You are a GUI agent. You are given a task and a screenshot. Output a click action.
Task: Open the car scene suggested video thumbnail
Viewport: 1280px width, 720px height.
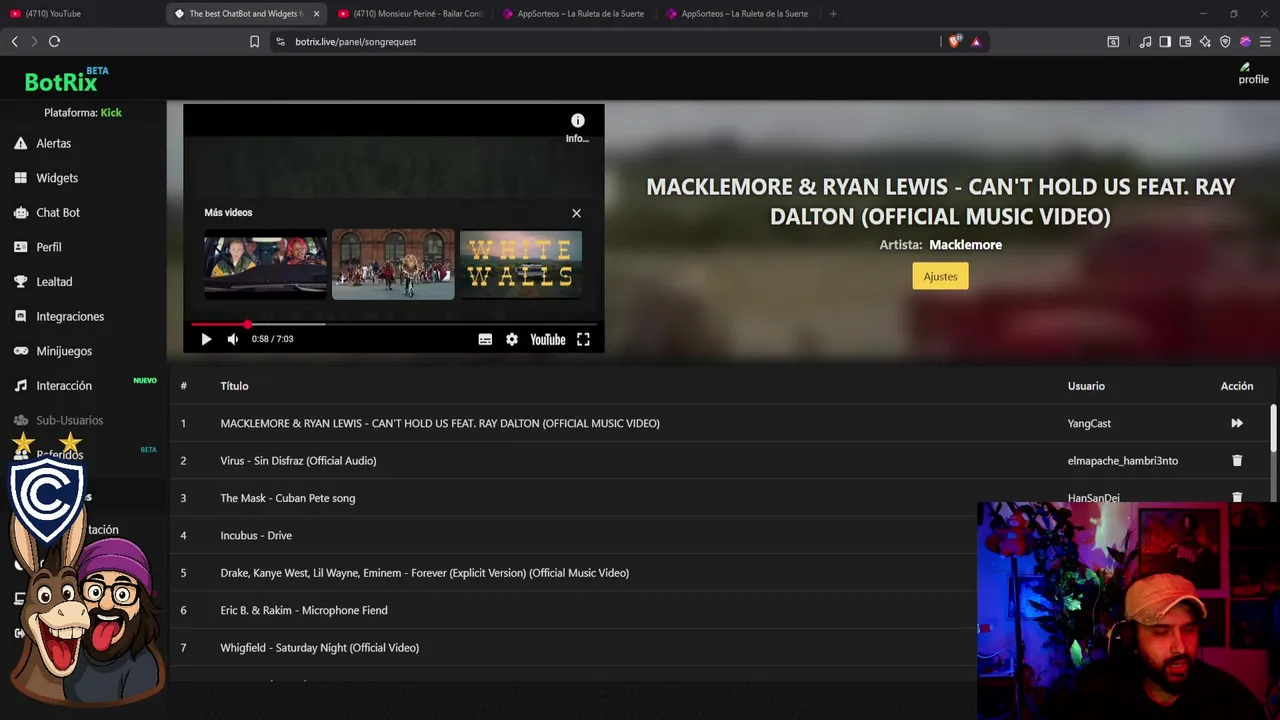point(265,265)
